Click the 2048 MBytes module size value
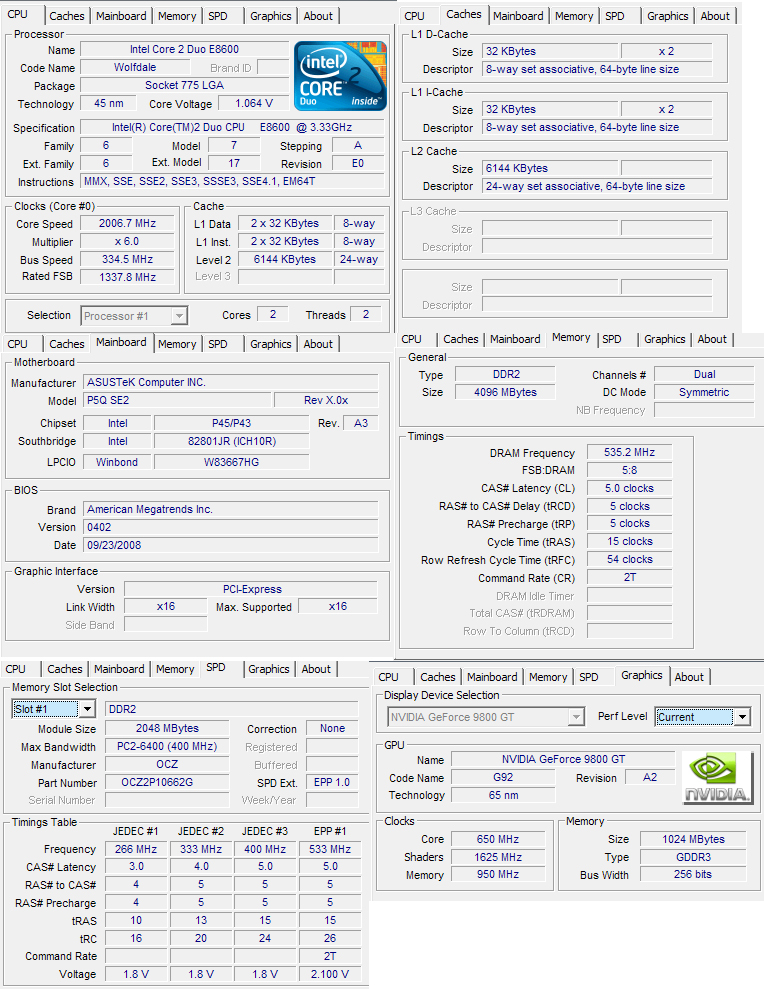This screenshot has height=989, width=764. click(x=167, y=728)
